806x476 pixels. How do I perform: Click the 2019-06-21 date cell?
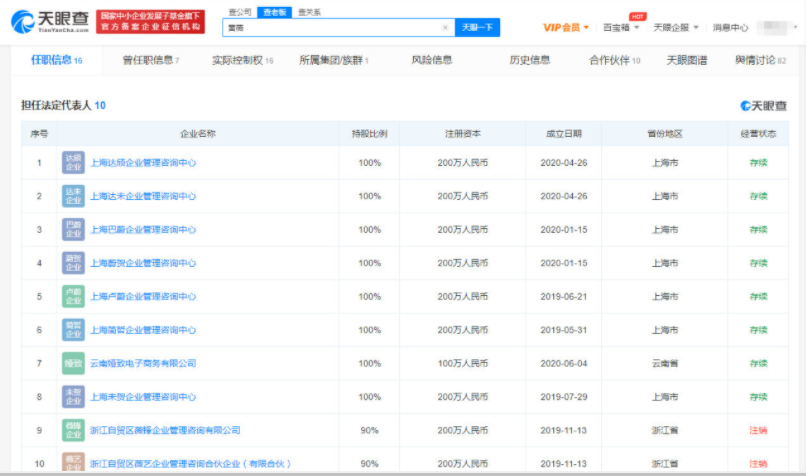pos(563,297)
